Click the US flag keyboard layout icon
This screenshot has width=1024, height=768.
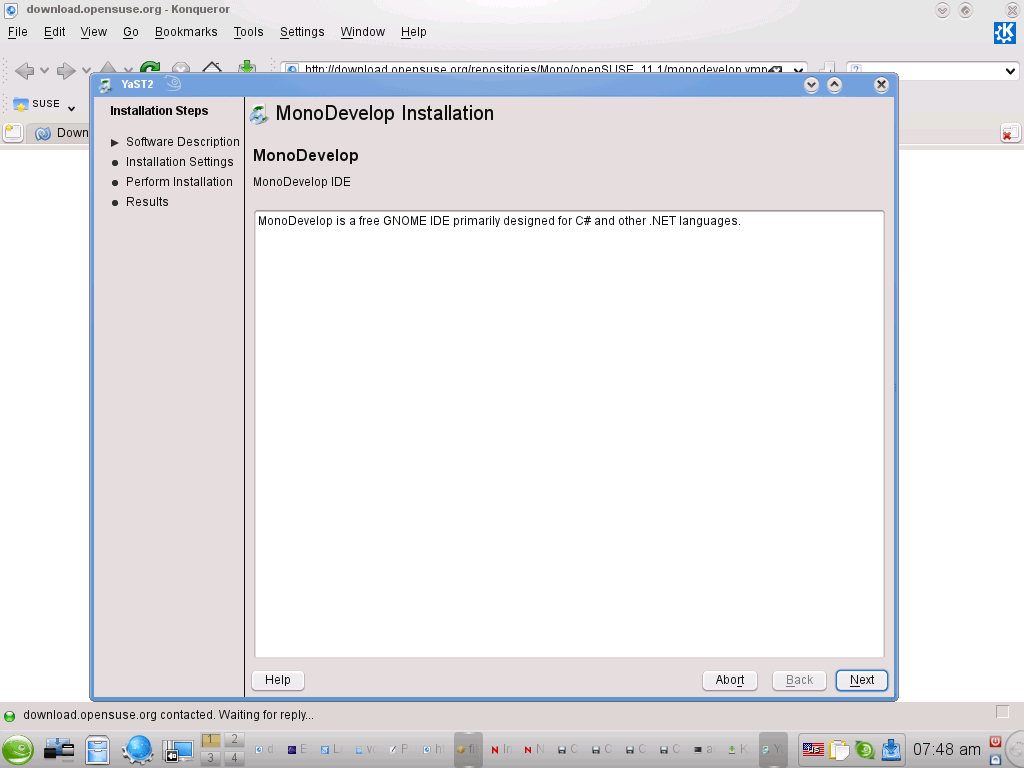813,750
